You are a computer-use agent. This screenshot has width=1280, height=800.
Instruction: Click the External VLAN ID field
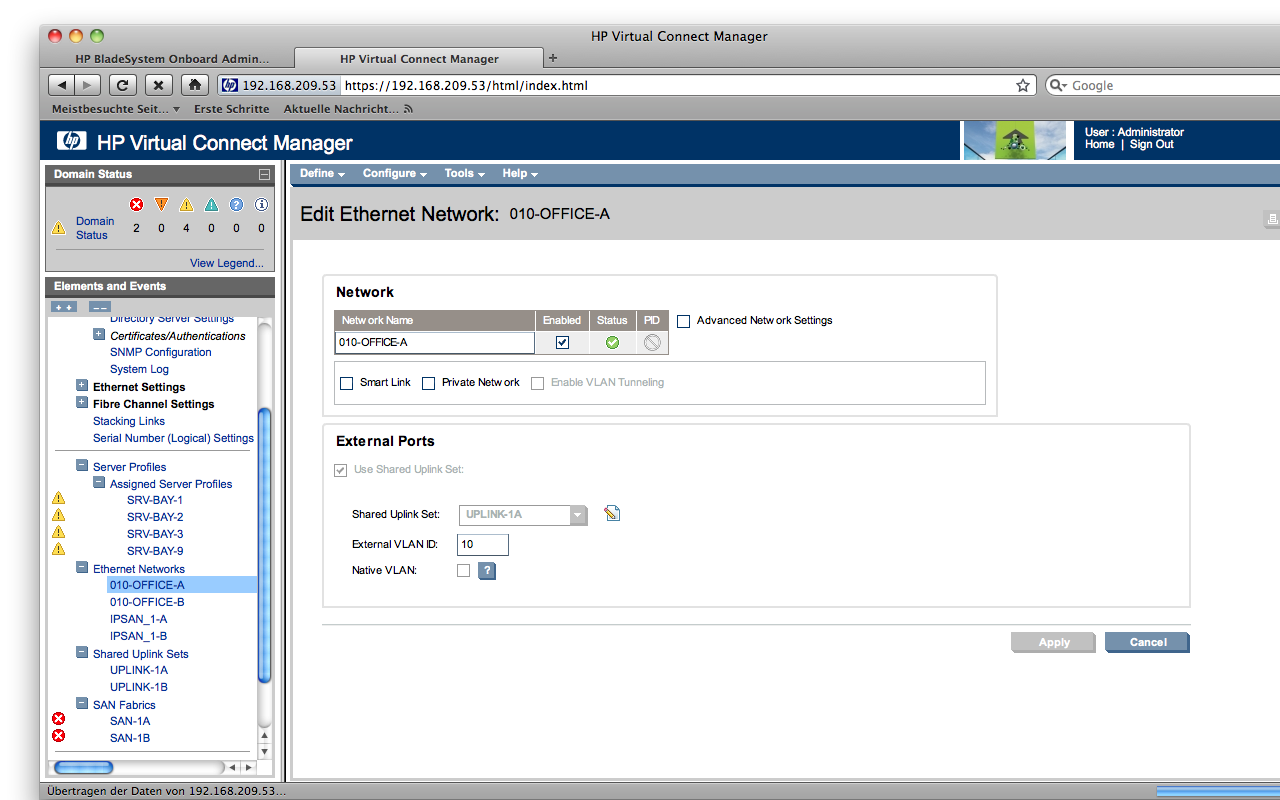point(483,545)
